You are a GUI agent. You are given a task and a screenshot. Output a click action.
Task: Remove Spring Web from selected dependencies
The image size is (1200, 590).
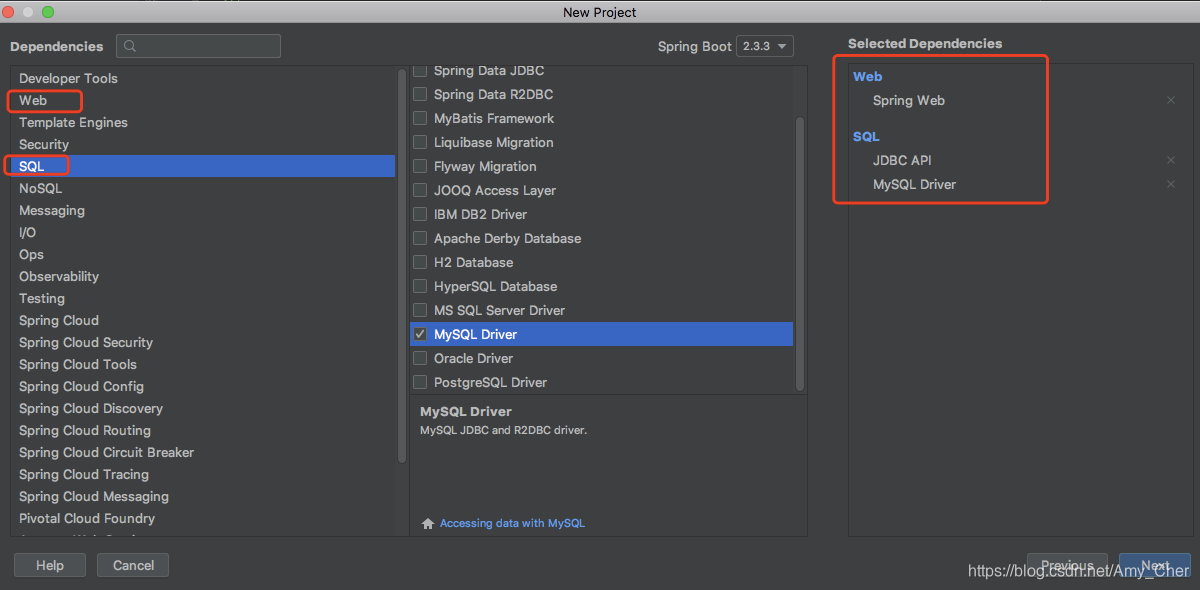(x=1170, y=100)
